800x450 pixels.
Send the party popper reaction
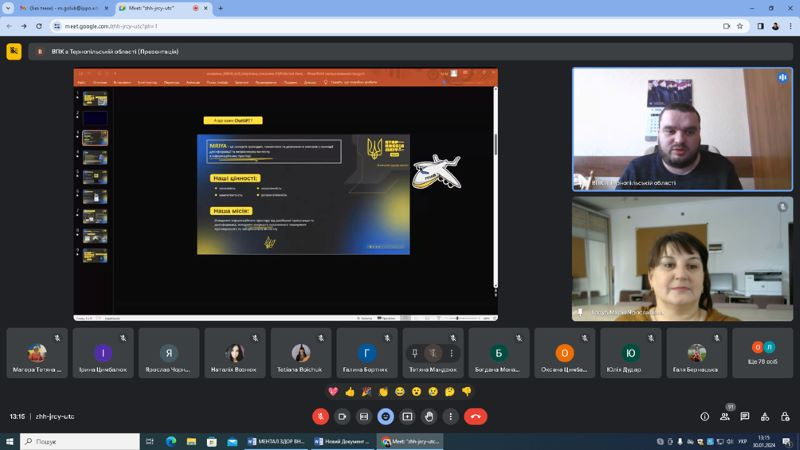pos(366,392)
